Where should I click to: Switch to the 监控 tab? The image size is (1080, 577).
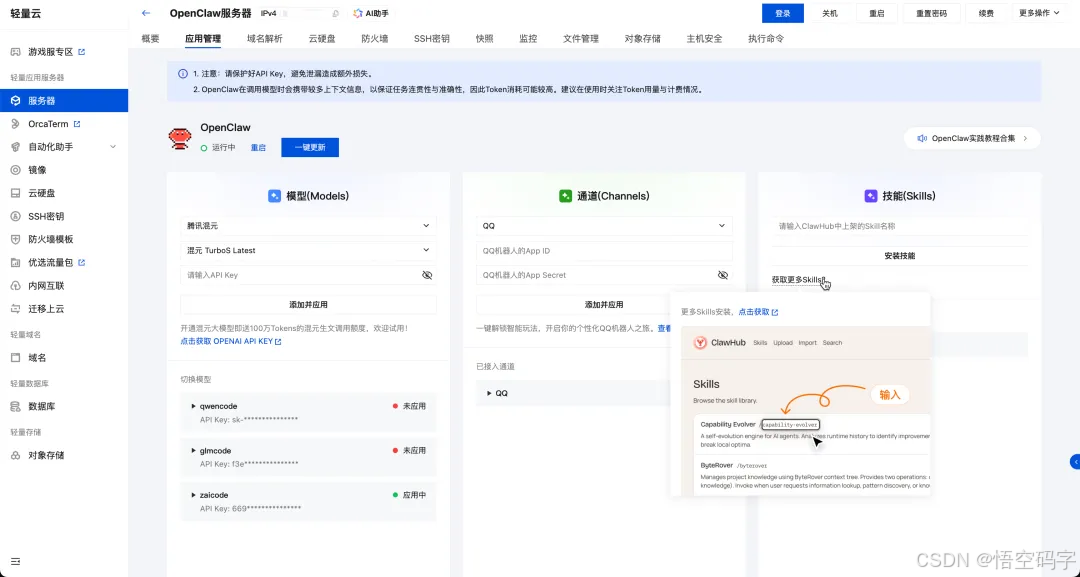(x=528, y=39)
